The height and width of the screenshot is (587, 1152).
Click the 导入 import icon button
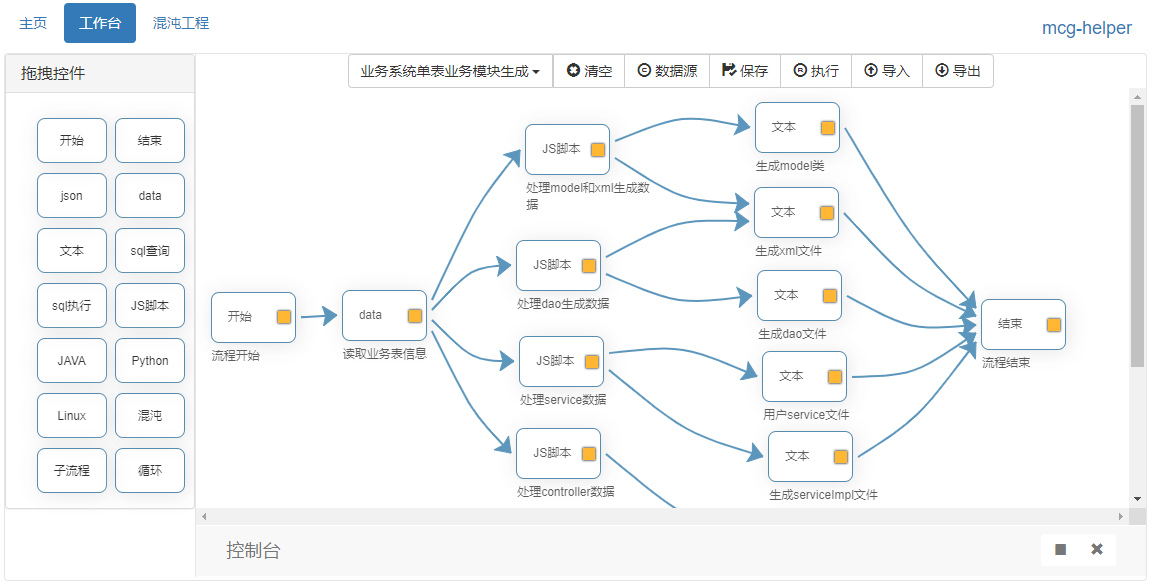pyautogui.click(x=886, y=71)
